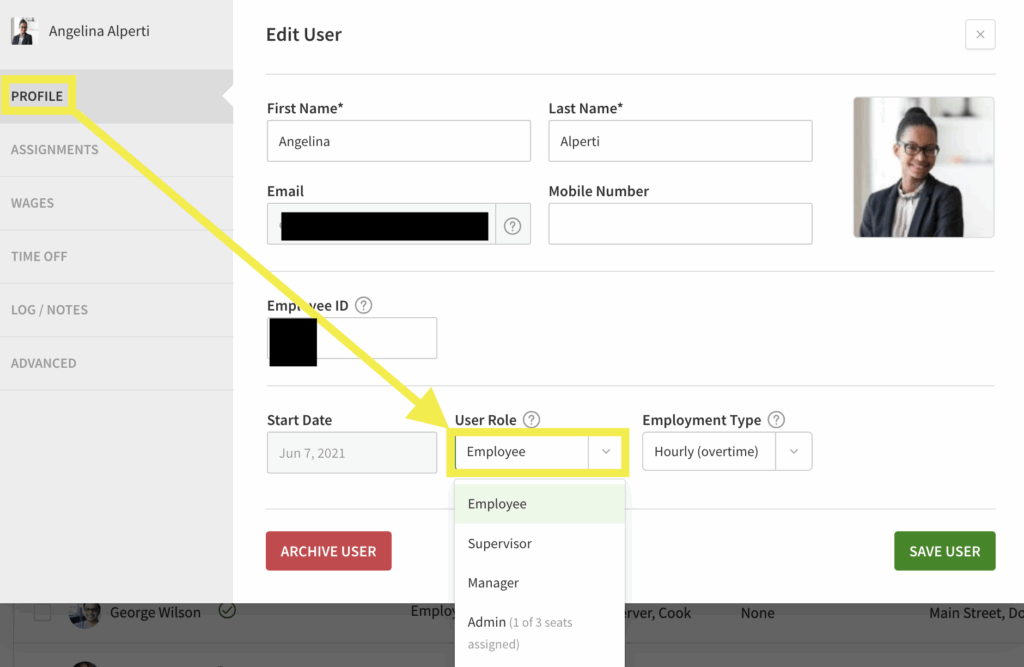Click the Mobile Number input field
This screenshot has height=667, width=1024.
click(680, 224)
